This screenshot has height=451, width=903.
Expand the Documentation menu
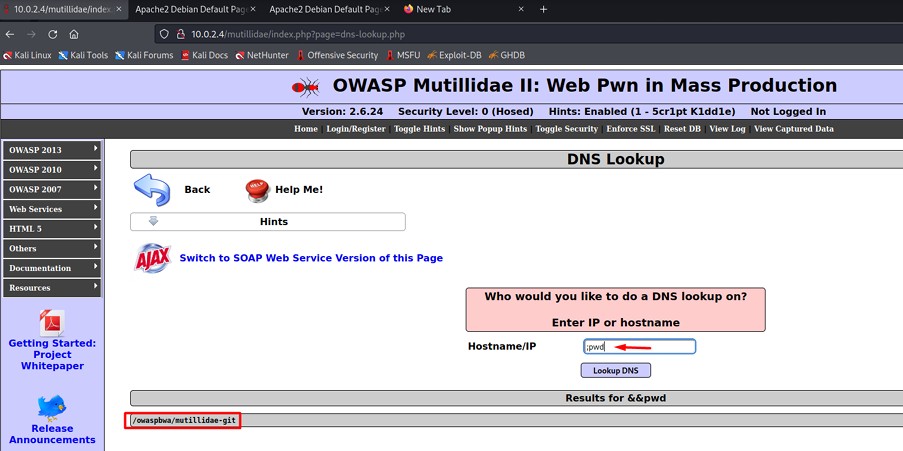[52, 268]
